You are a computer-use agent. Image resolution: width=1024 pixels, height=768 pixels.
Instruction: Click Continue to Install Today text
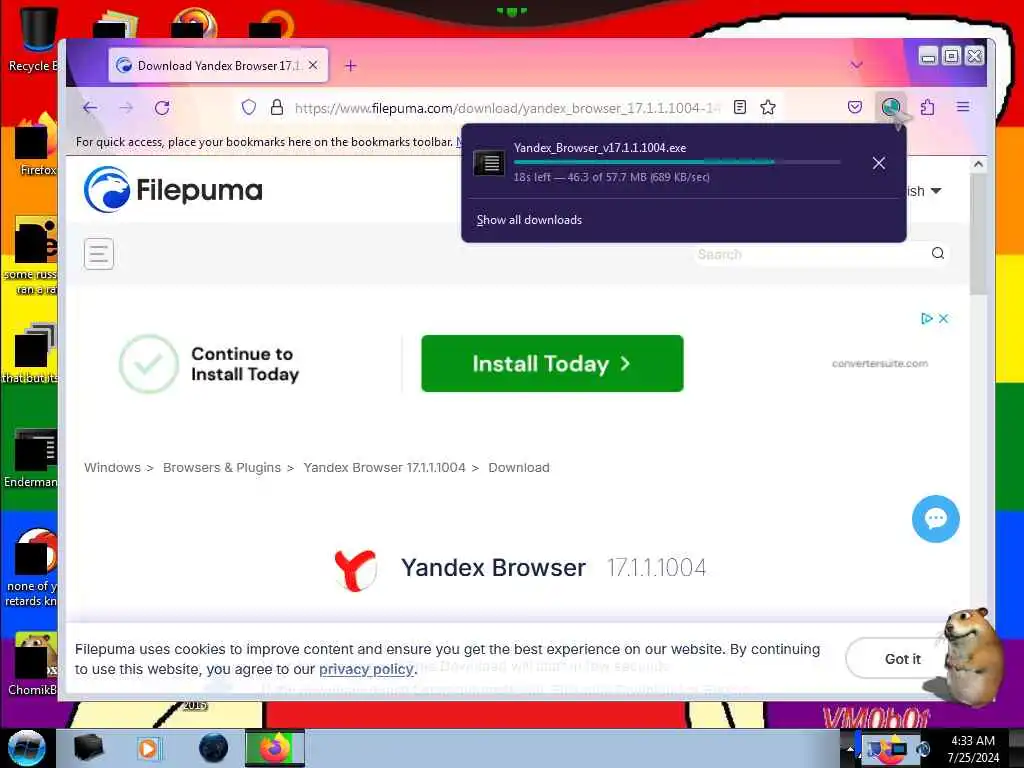(245, 364)
